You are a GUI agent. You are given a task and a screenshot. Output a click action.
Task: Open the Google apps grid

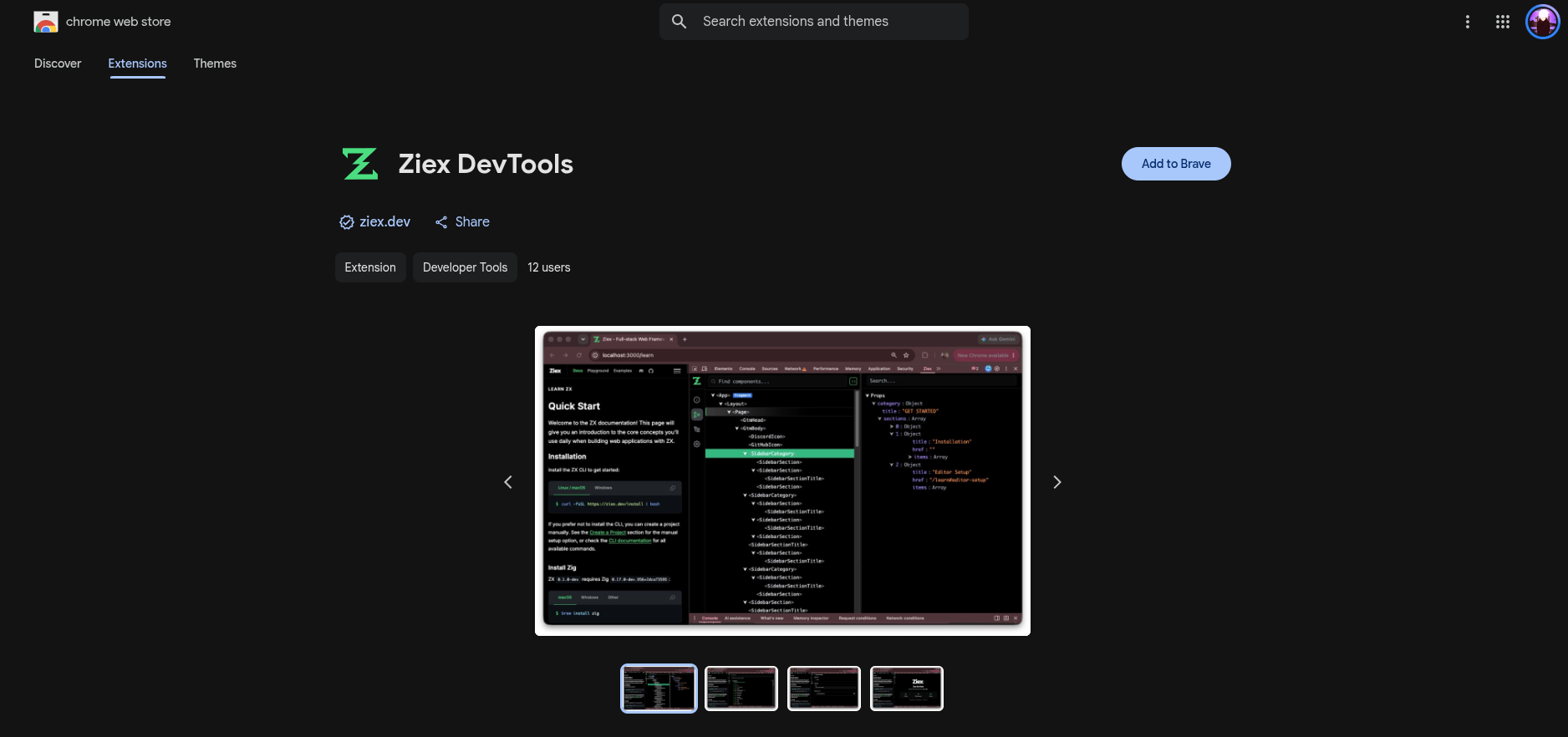coord(1503,22)
